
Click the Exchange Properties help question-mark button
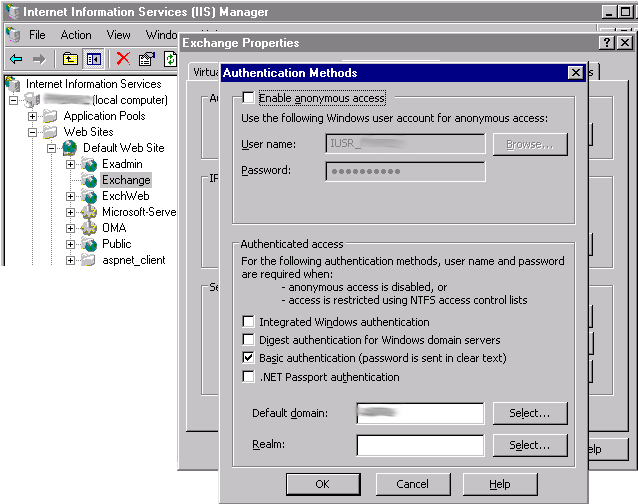coord(606,43)
